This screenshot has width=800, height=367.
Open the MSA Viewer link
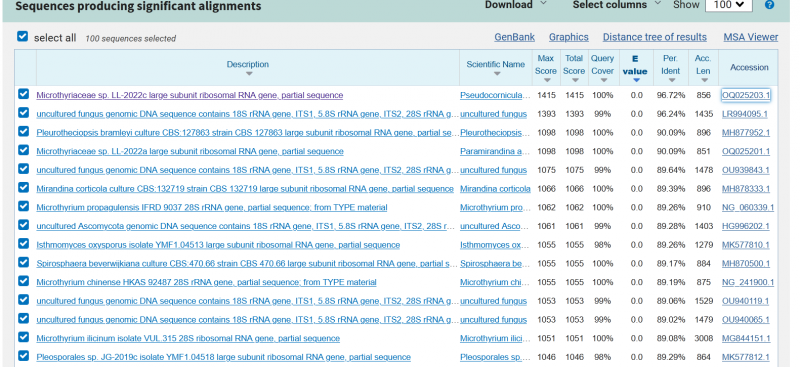pos(751,37)
